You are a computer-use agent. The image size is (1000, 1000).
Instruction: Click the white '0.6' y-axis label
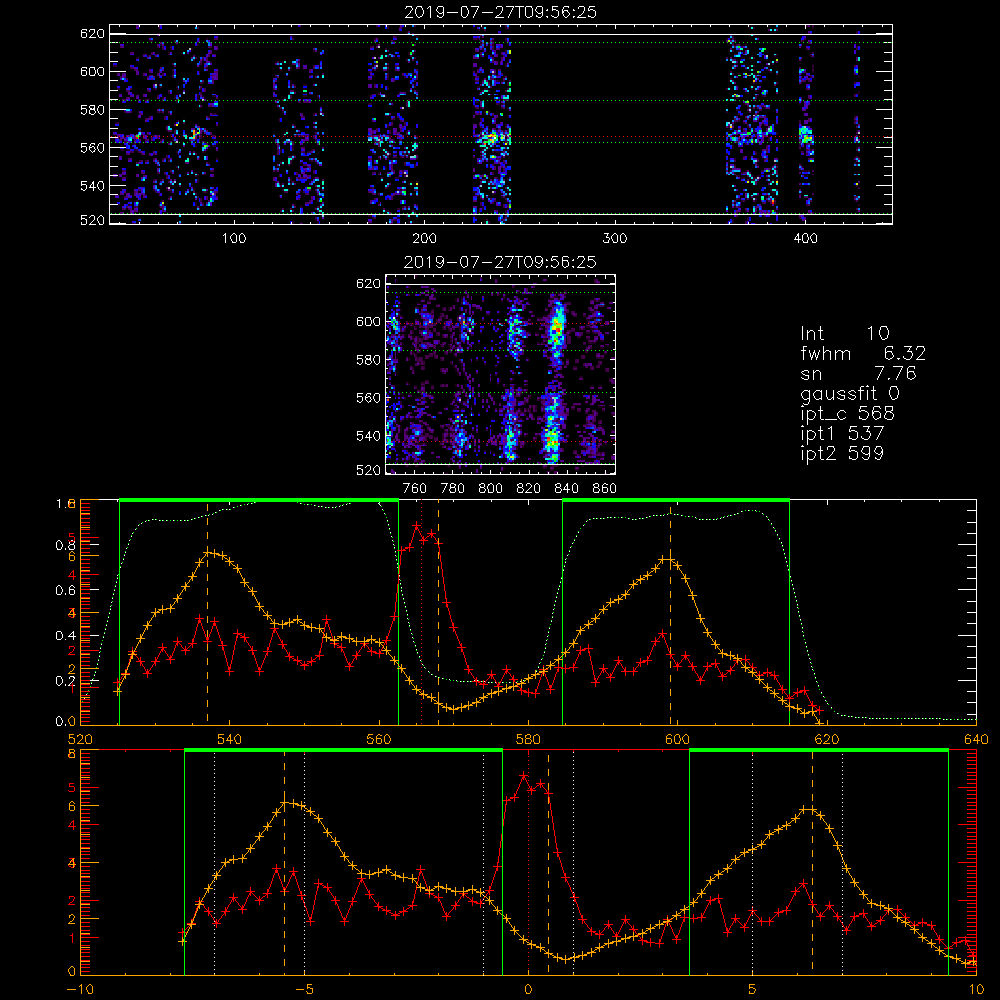click(65, 591)
